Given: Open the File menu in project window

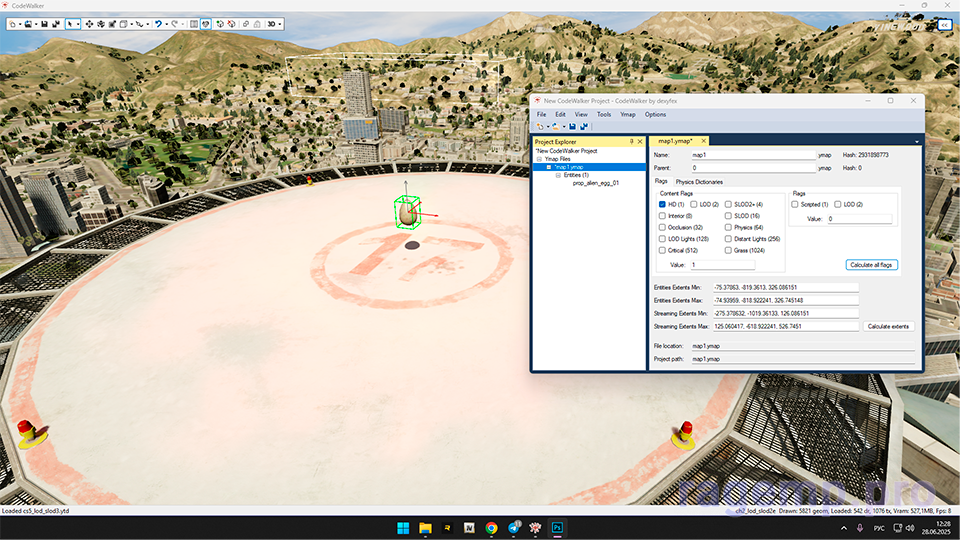Looking at the screenshot, I should pos(541,114).
